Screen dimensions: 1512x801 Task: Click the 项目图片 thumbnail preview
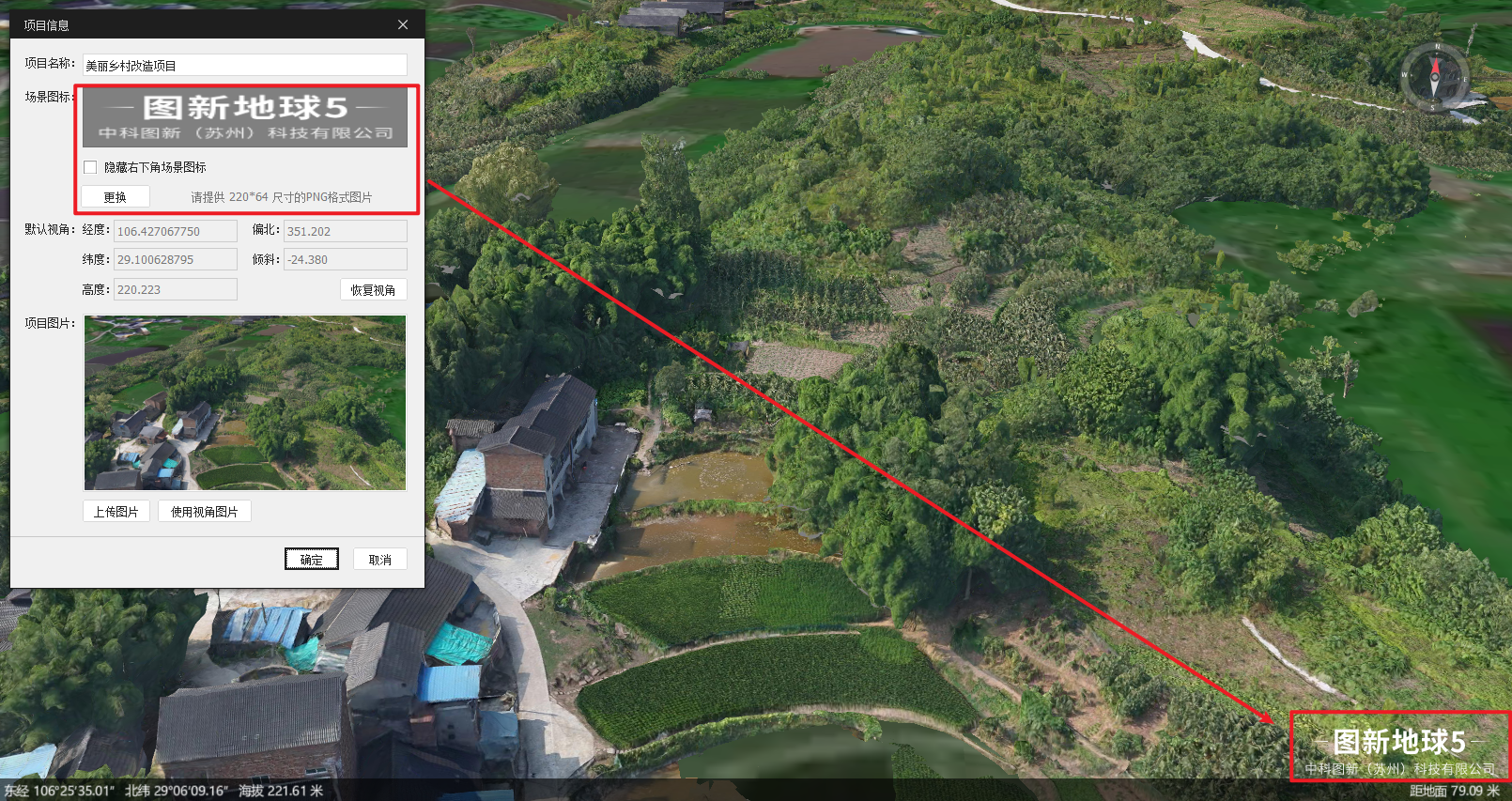click(245, 403)
